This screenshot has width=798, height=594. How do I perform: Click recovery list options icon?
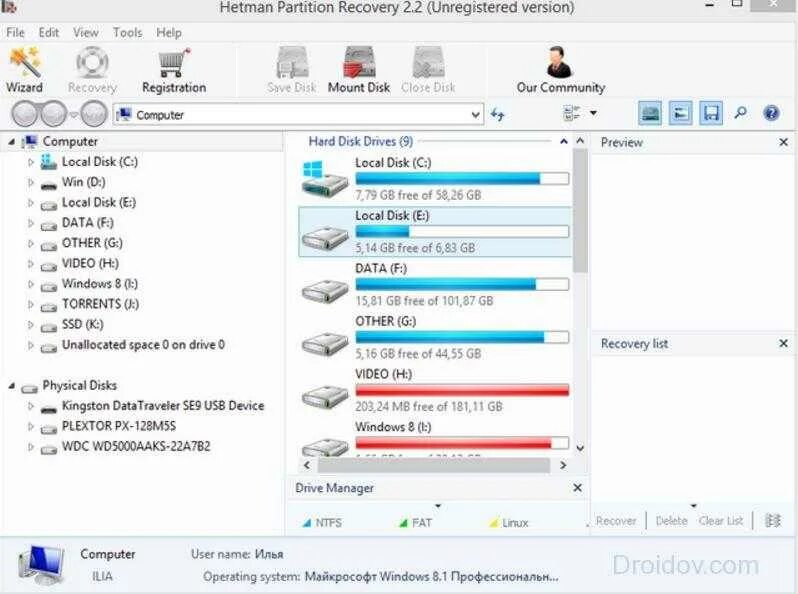coord(773,520)
